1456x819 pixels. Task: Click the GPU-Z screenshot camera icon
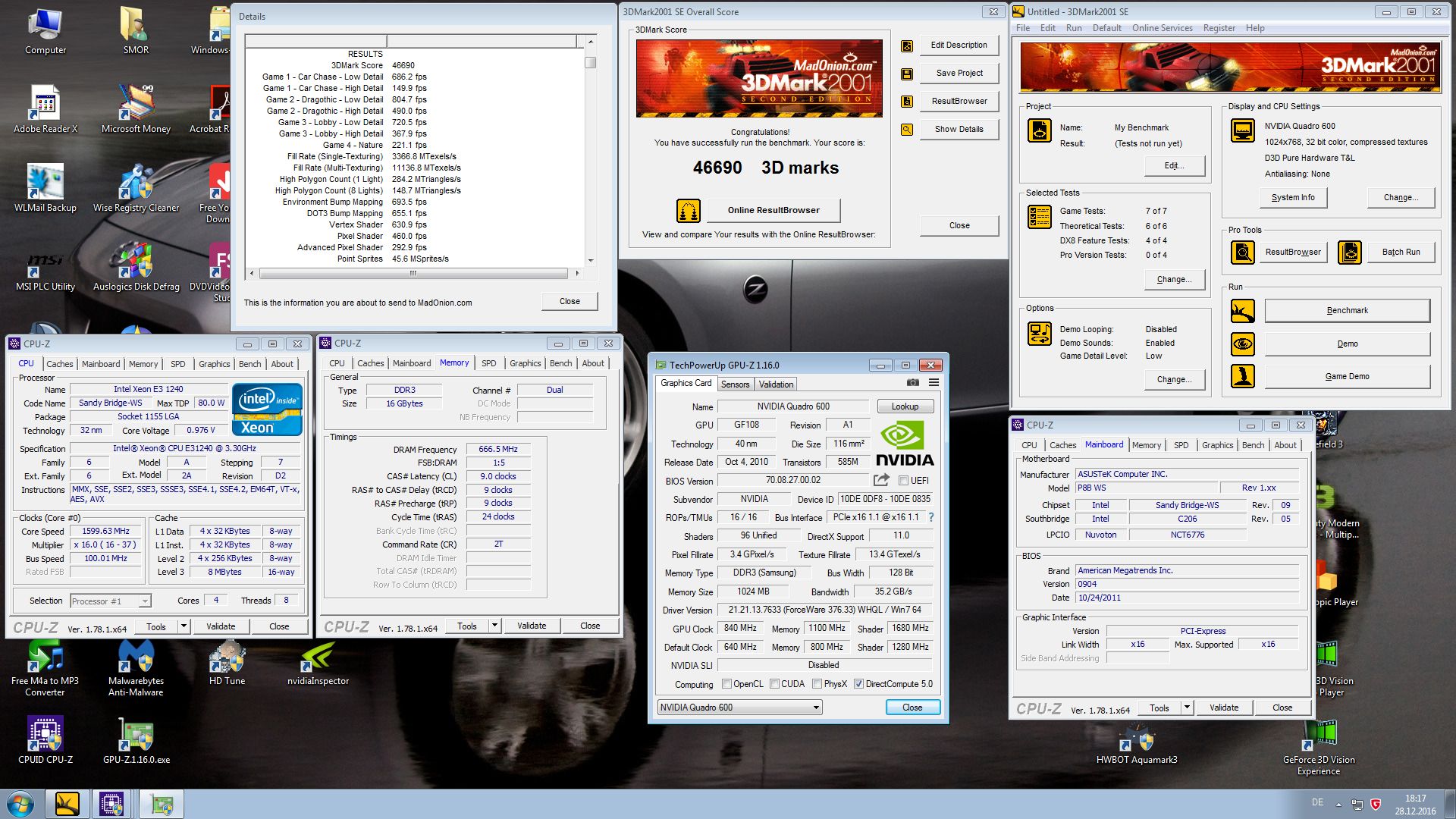coord(913,383)
